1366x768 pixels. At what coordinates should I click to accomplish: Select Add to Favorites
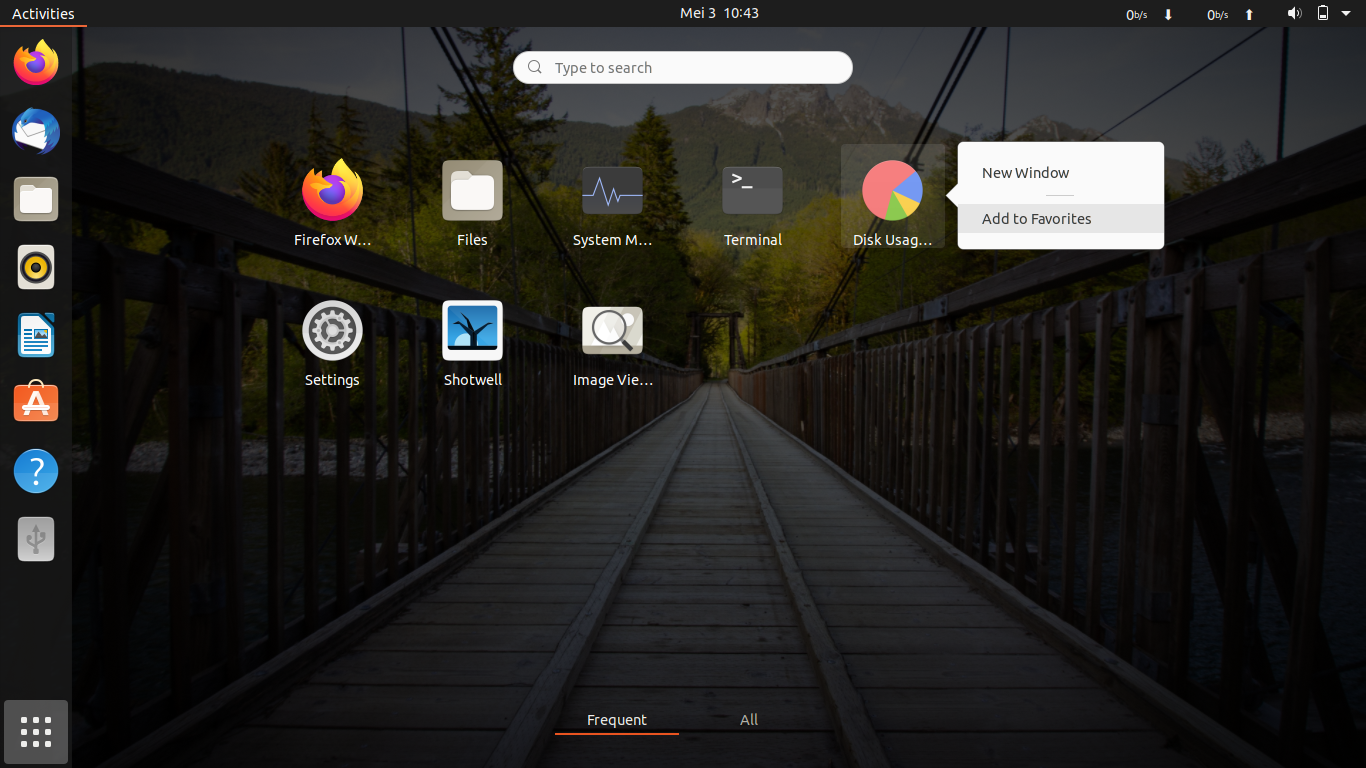pyautogui.click(x=1036, y=218)
